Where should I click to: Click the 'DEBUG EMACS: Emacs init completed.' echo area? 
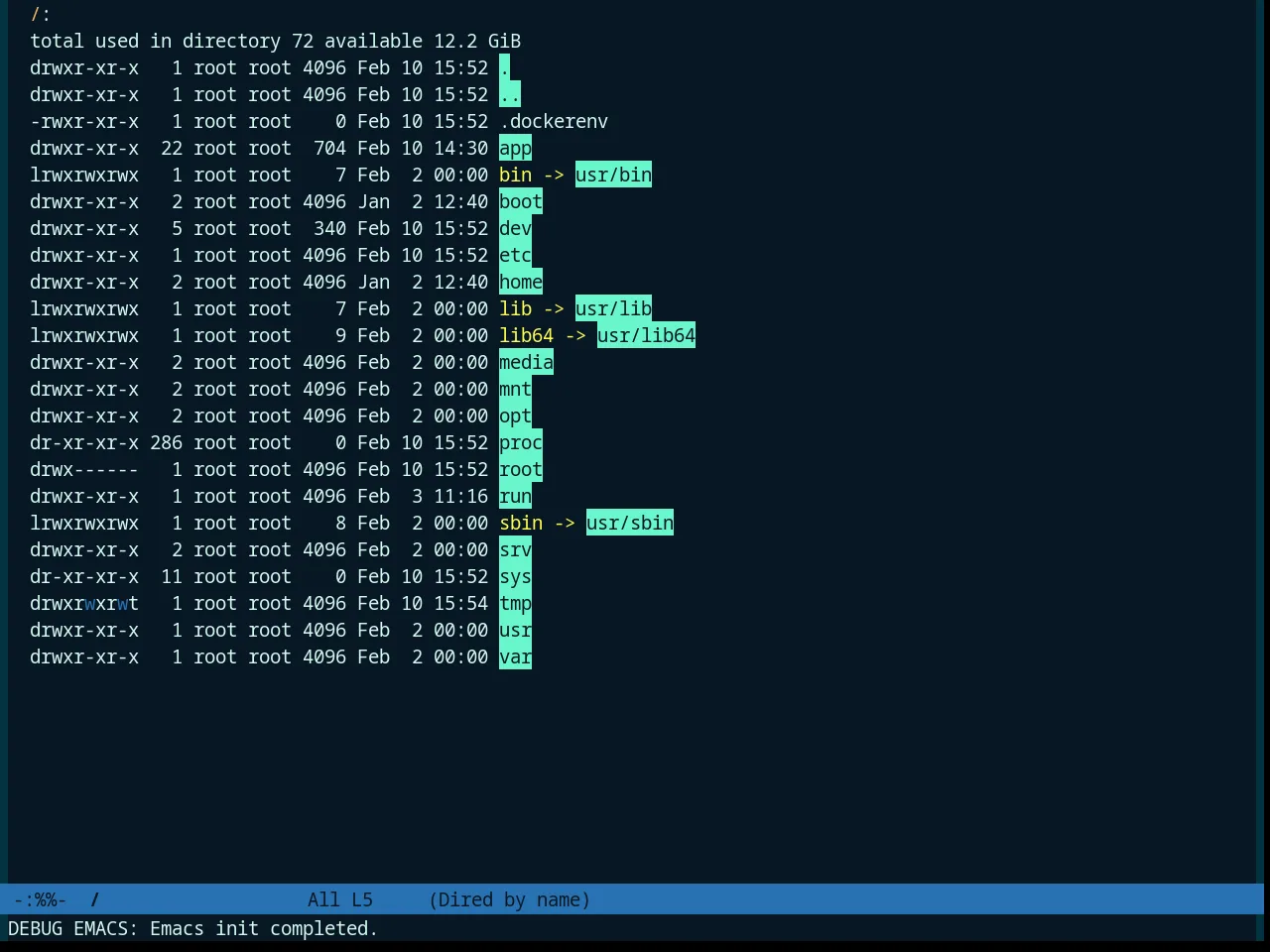(192, 929)
